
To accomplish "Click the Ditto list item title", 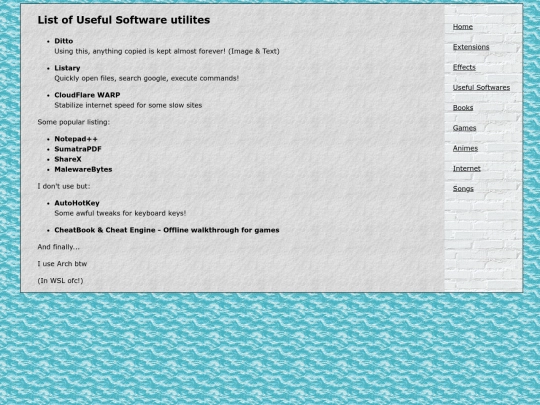I will click(64, 41).
